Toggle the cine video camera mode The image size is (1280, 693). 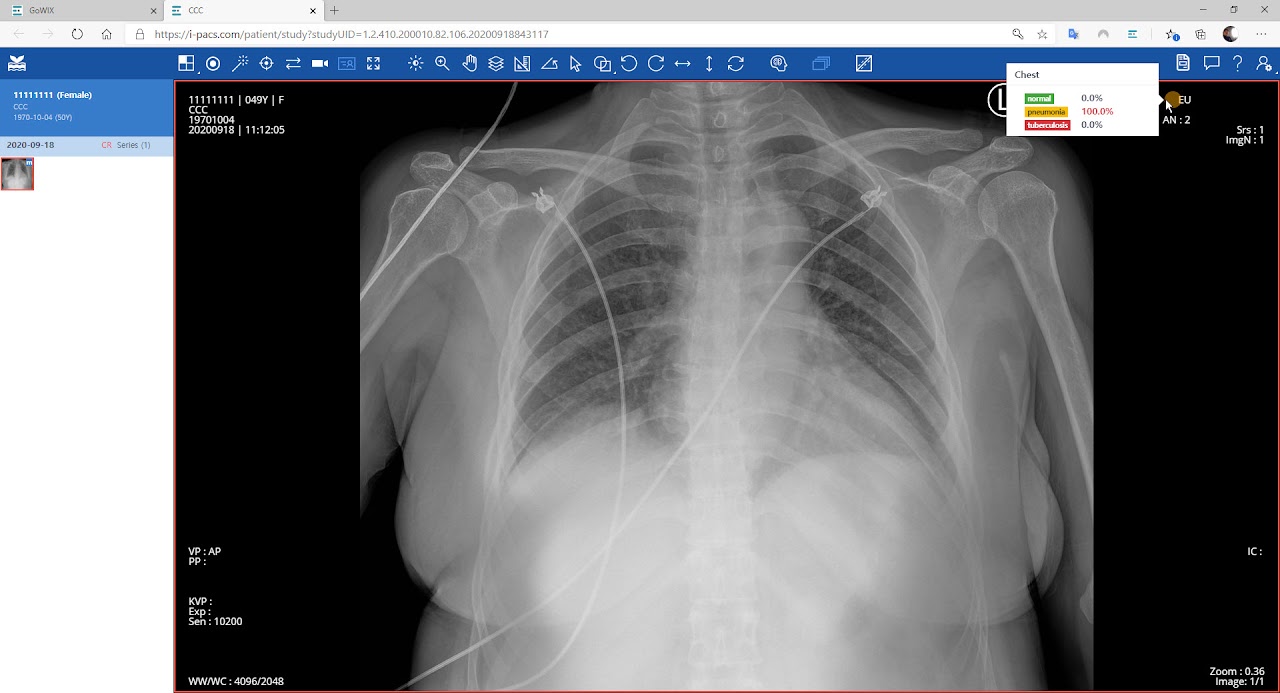320,64
